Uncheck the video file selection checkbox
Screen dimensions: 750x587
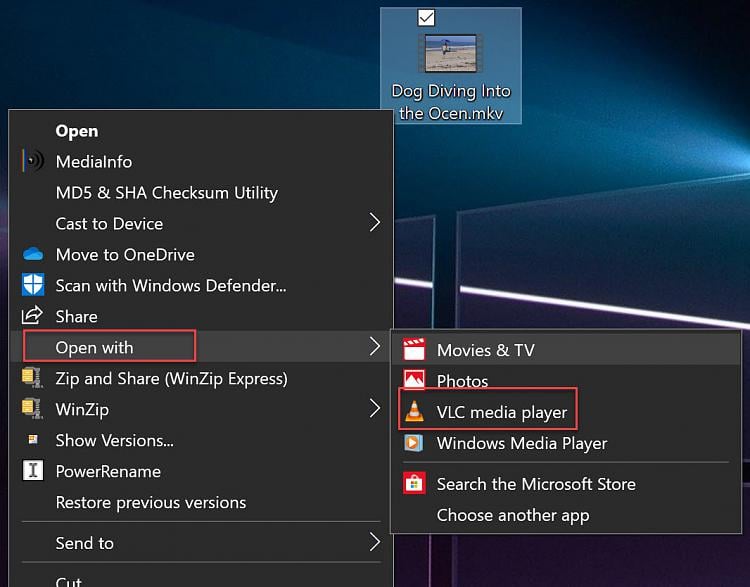(426, 18)
